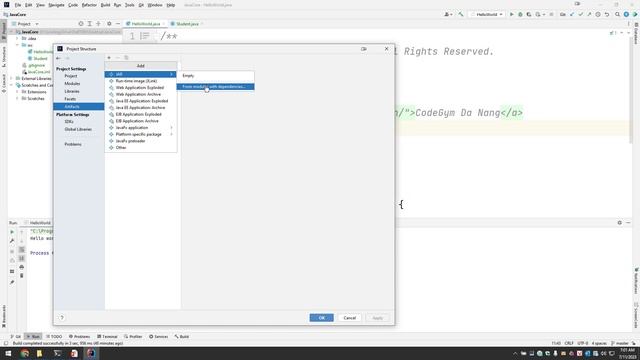Click the Cancel button

[x=349, y=318]
